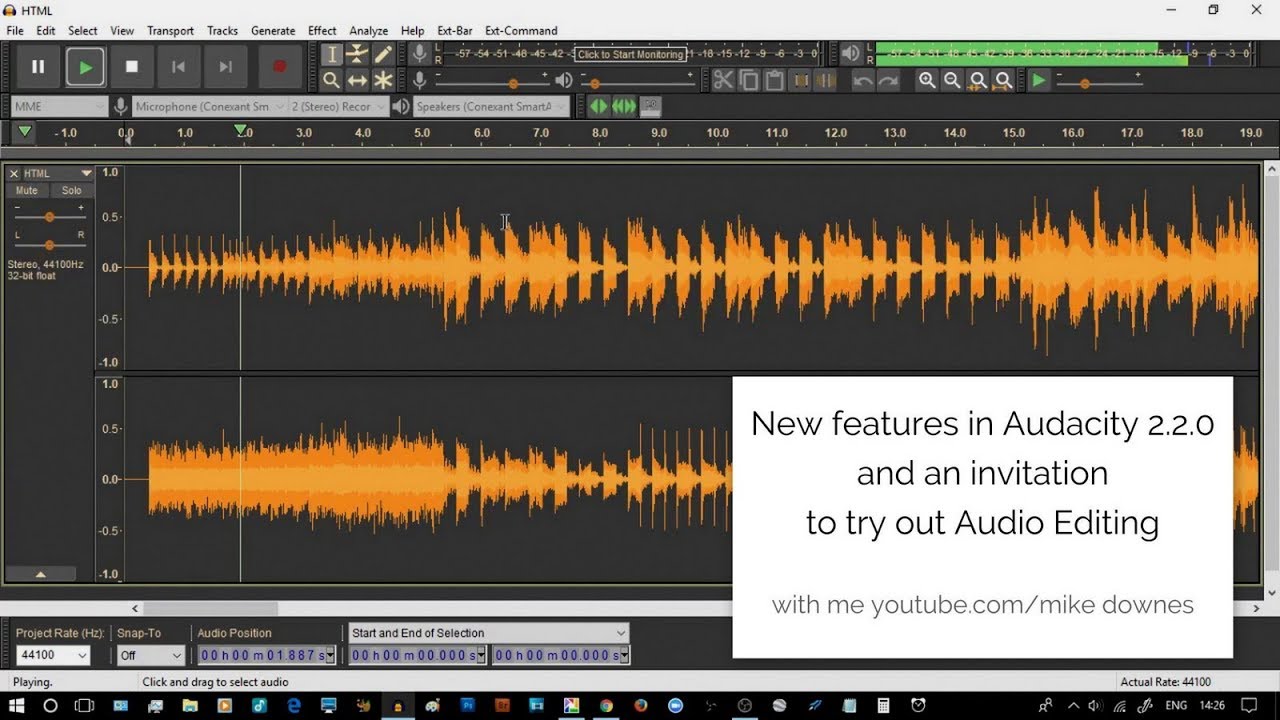Open the Chrome icon in the taskbar
Viewport: 1280px width, 720px height.
(606, 705)
